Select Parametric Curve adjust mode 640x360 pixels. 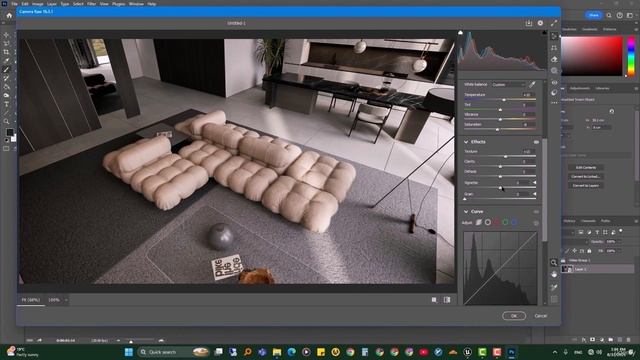click(x=479, y=222)
